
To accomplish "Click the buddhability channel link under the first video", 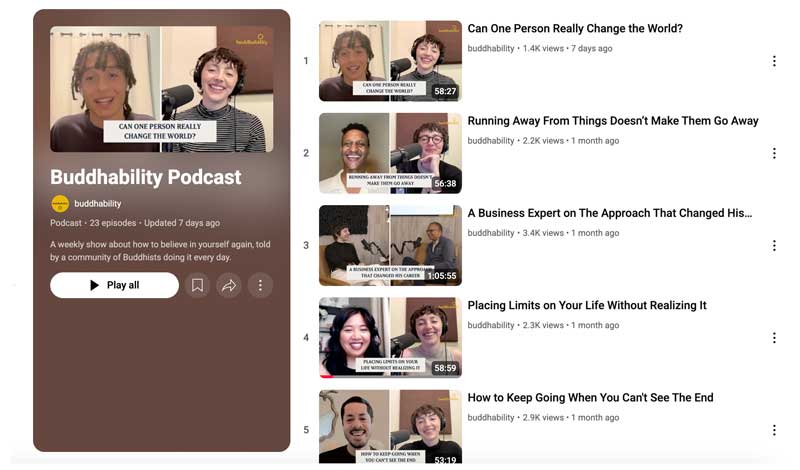I will [491, 48].
